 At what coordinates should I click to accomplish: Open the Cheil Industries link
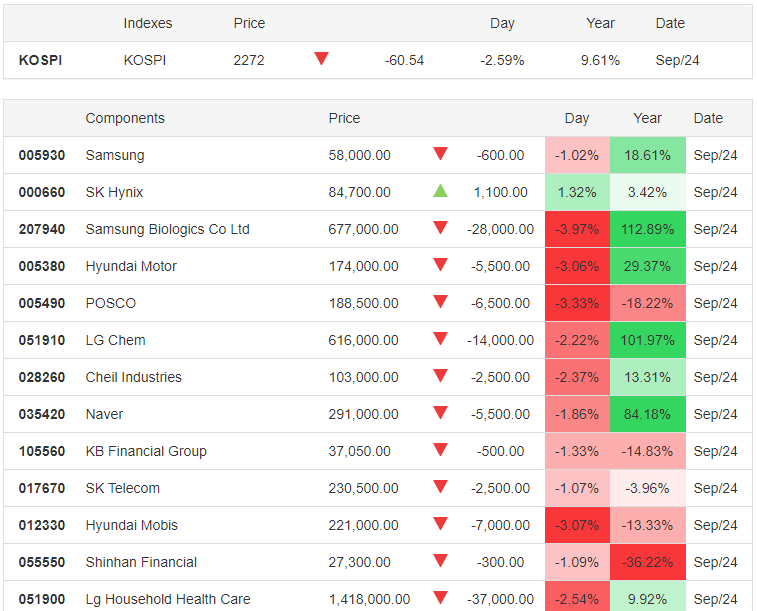click(x=134, y=377)
